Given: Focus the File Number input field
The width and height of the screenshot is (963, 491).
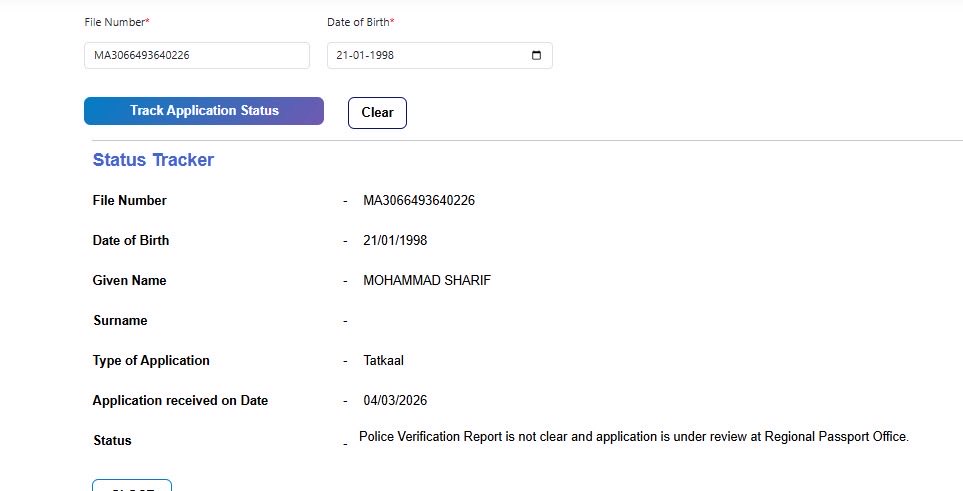Looking at the screenshot, I should [x=197, y=55].
